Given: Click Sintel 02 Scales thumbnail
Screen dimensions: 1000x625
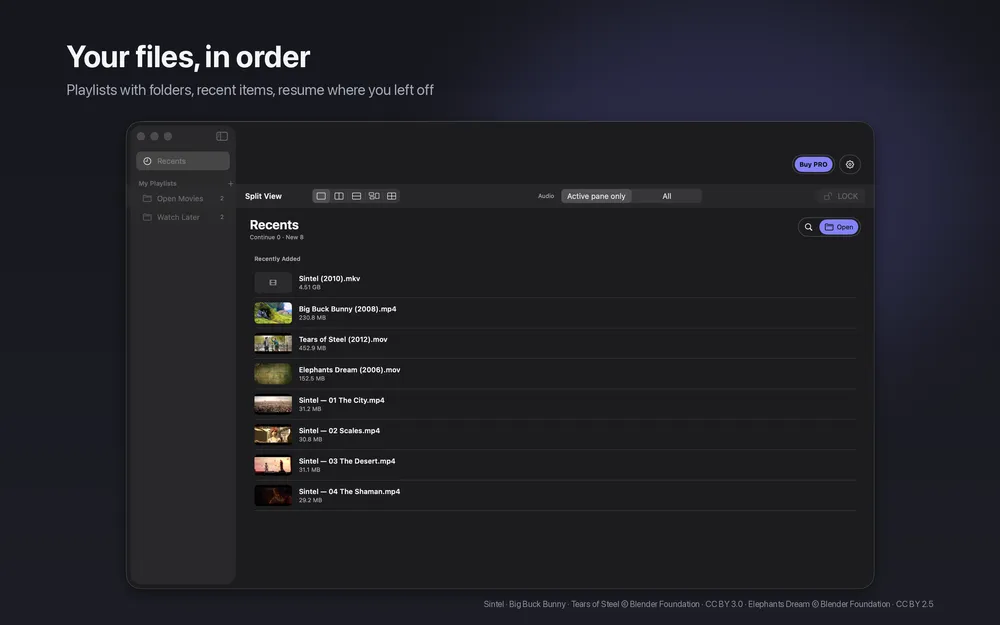Looking at the screenshot, I should 273,434.
